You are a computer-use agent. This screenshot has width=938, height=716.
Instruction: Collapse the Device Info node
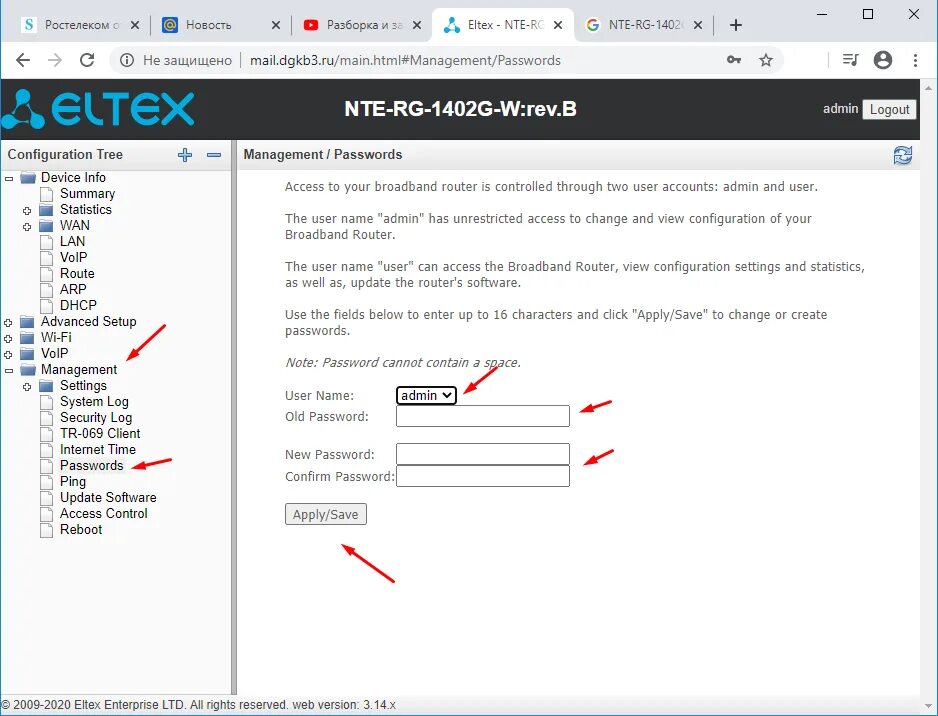(x=8, y=179)
